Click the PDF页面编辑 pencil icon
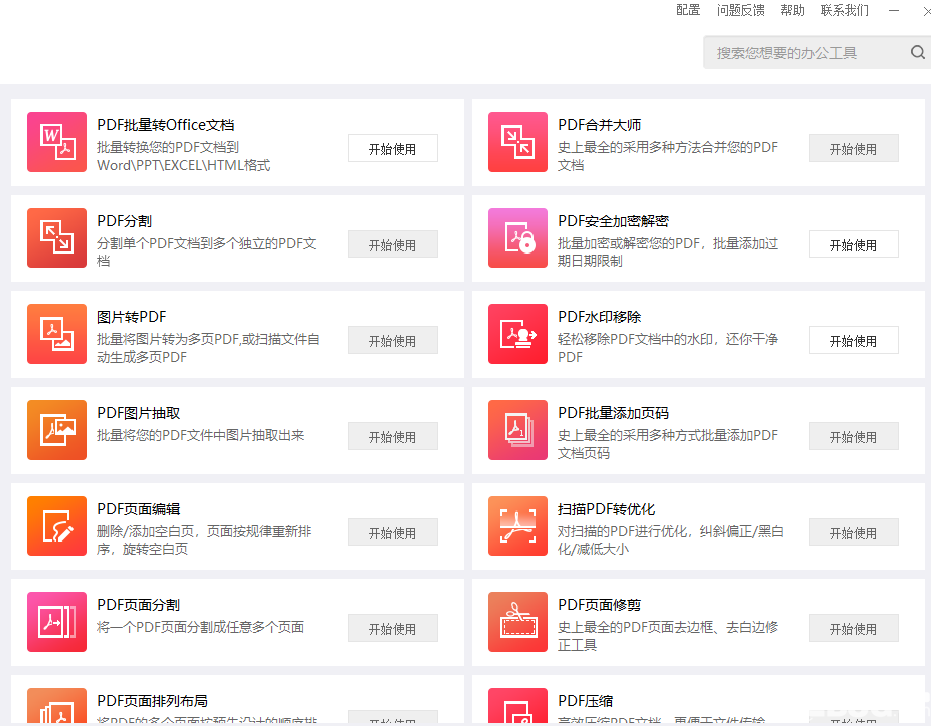 (x=57, y=526)
